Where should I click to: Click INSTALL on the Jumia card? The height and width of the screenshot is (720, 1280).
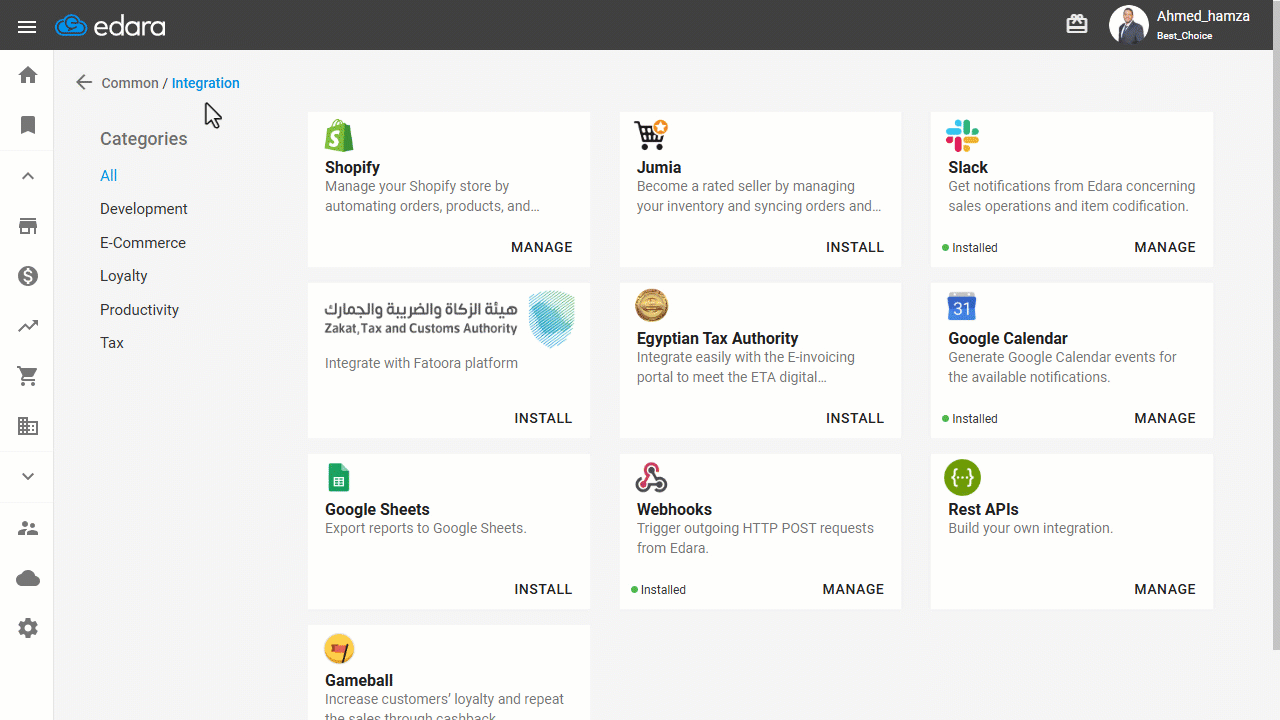pyautogui.click(x=855, y=247)
